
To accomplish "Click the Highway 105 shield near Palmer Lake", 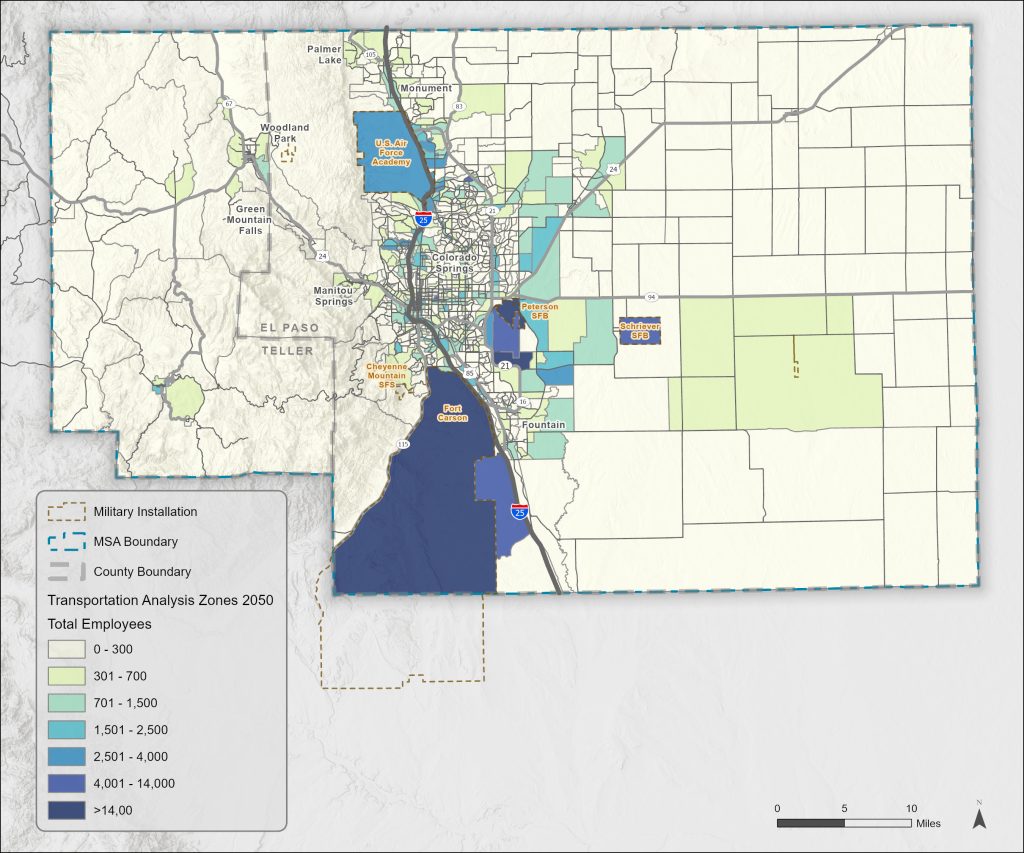I will coord(371,55).
